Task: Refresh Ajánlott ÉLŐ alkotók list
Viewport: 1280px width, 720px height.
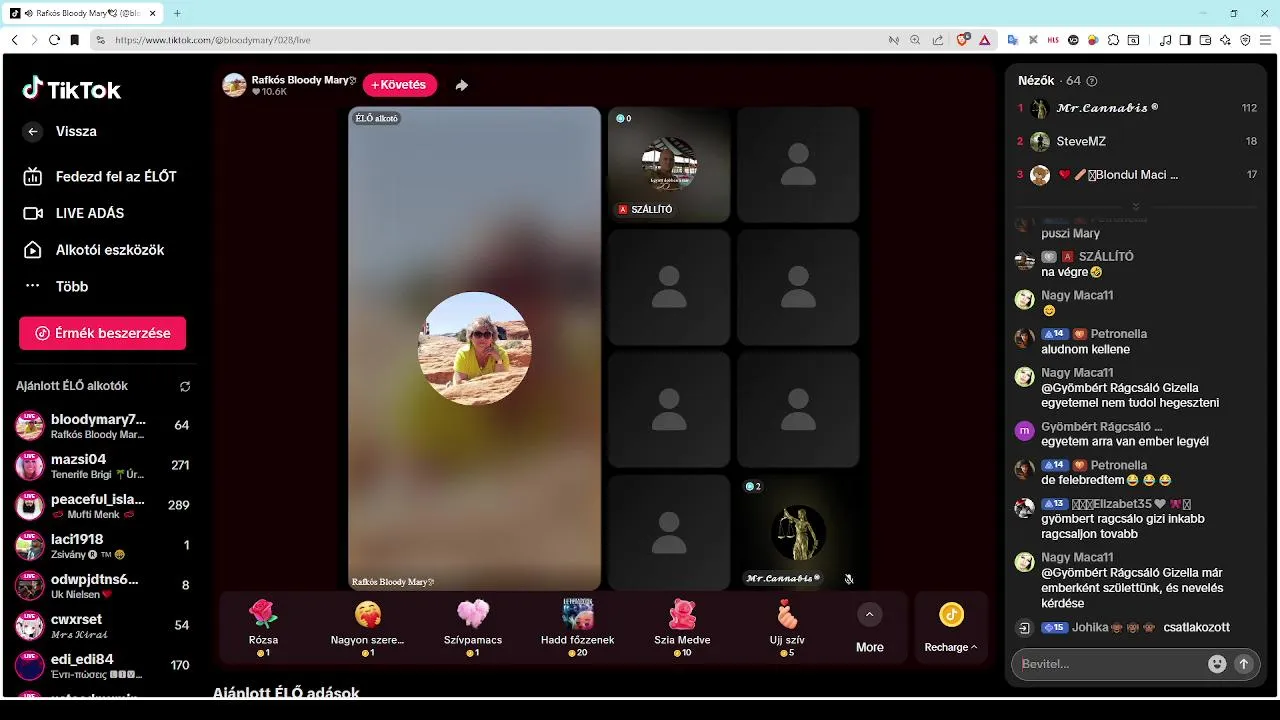Action: pyautogui.click(x=185, y=386)
